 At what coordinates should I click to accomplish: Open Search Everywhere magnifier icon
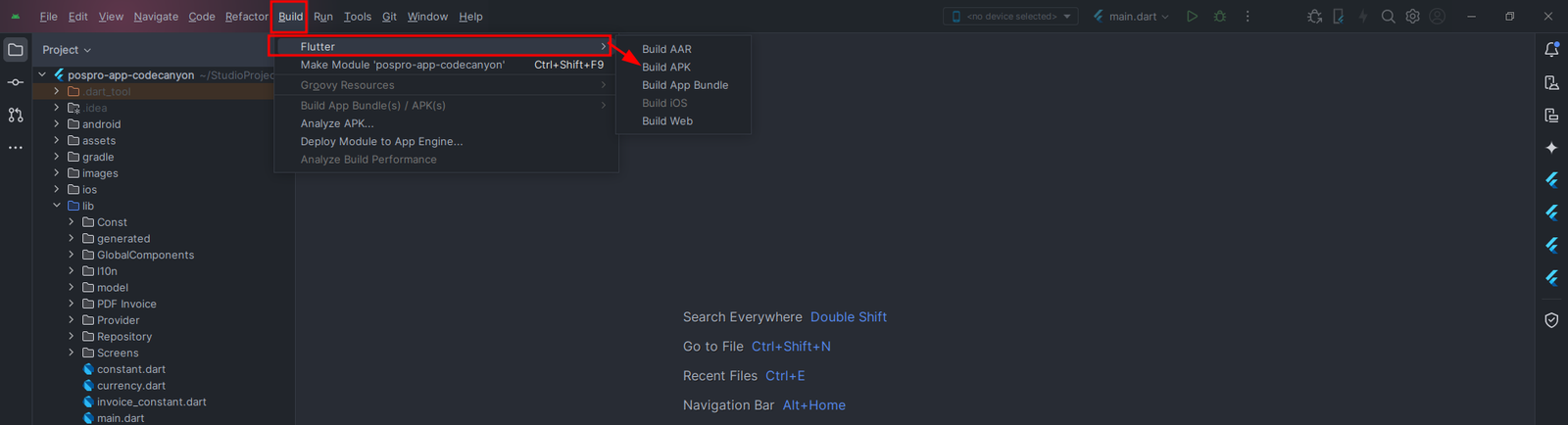click(1388, 17)
